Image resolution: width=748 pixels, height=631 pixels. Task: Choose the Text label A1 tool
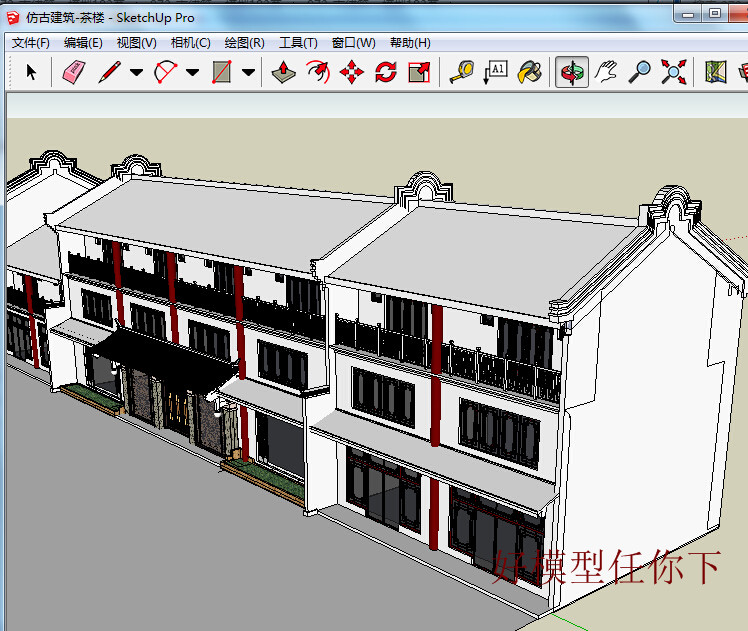(x=496, y=72)
